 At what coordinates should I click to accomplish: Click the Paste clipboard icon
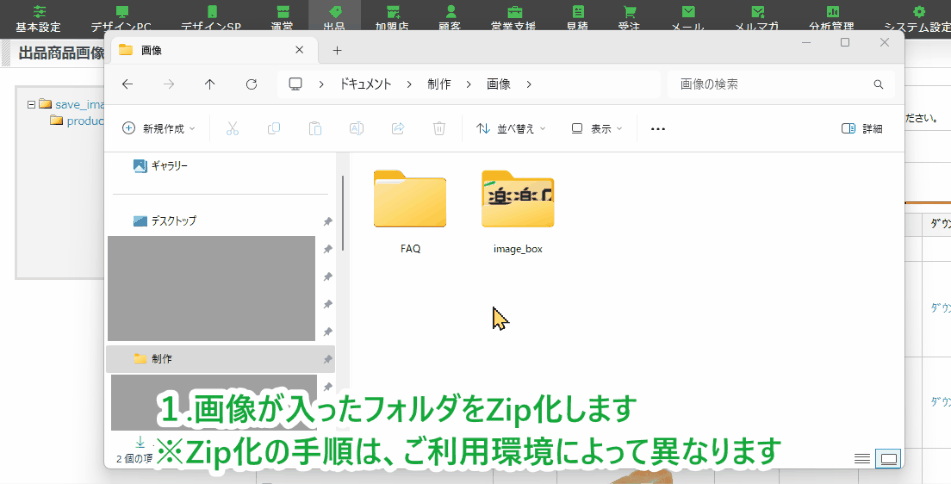pos(315,129)
